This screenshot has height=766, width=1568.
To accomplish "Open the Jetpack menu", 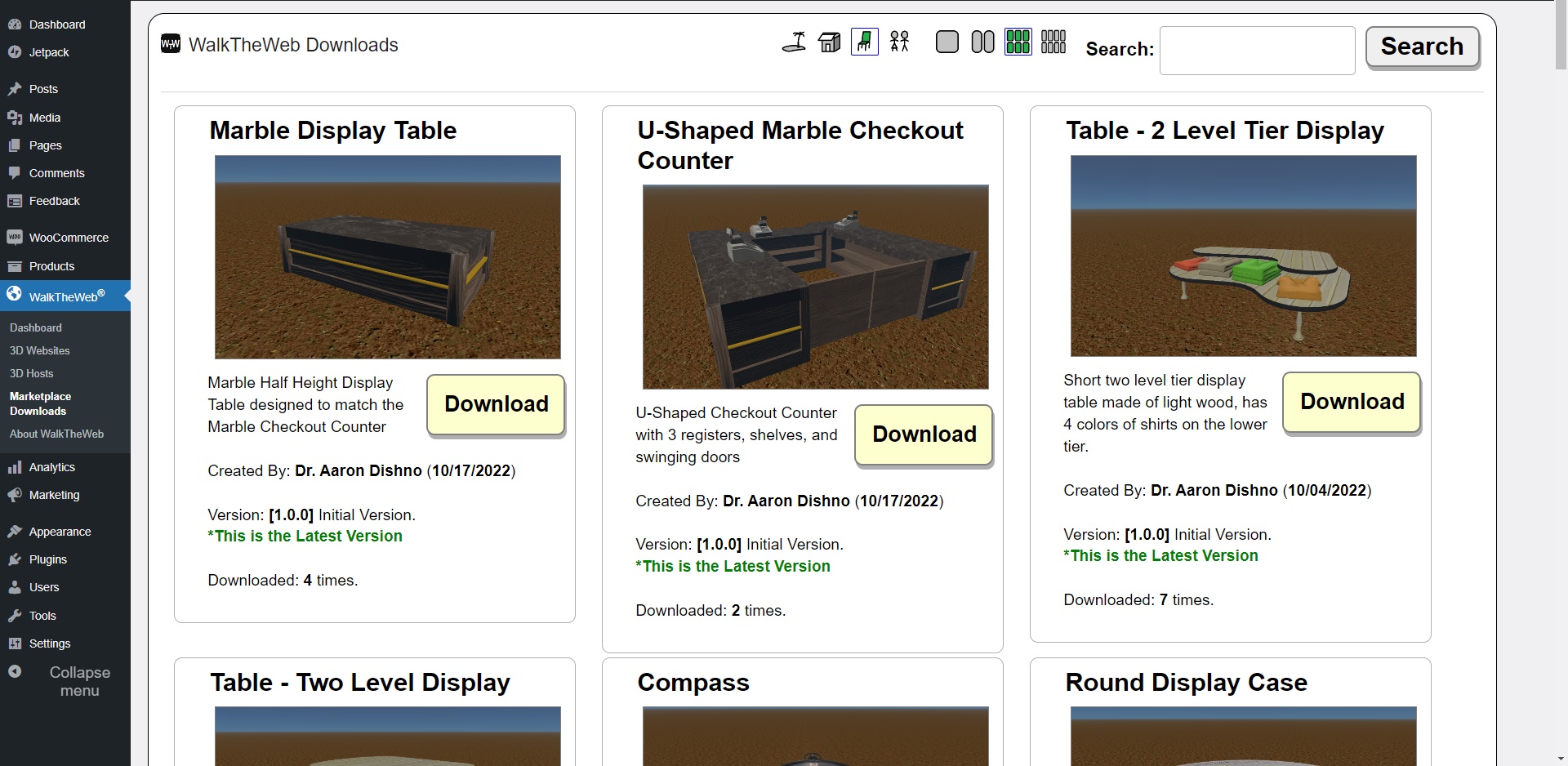I will (65, 52).
